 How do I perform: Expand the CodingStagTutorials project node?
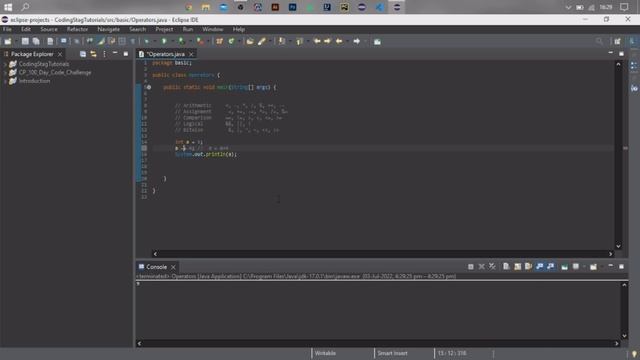coord(5,64)
